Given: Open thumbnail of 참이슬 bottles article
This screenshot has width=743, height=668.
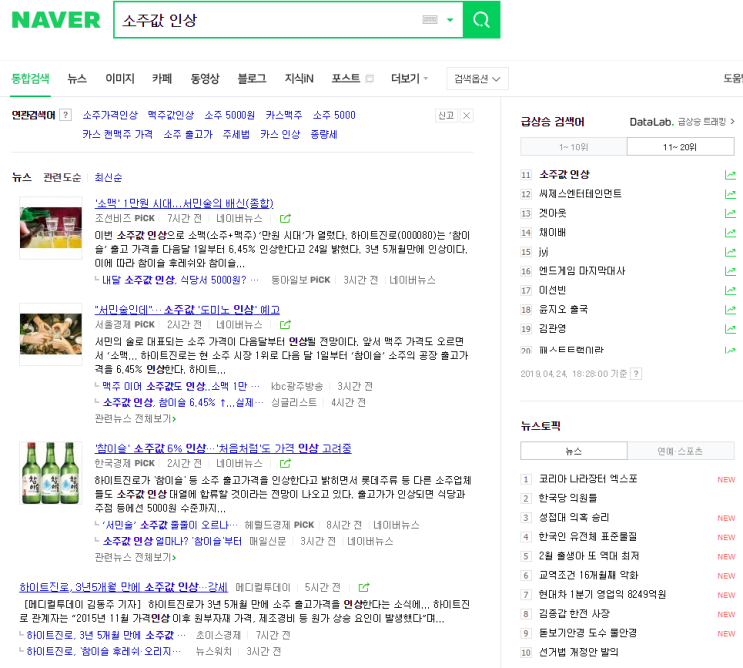Looking at the screenshot, I should coord(51,473).
